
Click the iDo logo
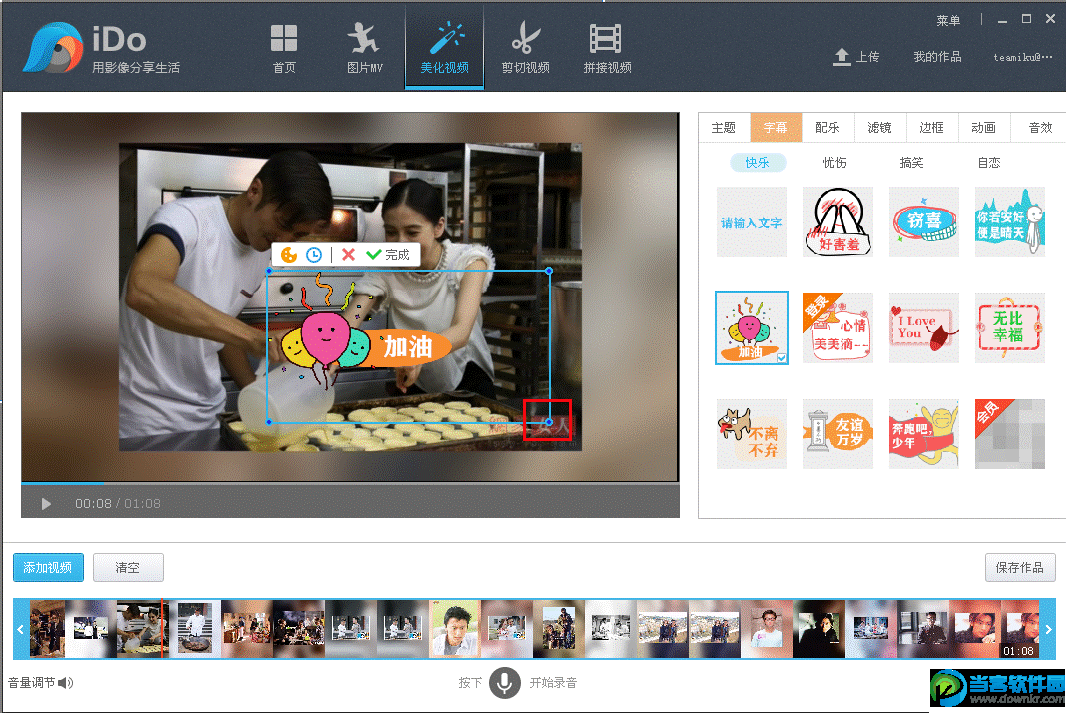click(101, 48)
